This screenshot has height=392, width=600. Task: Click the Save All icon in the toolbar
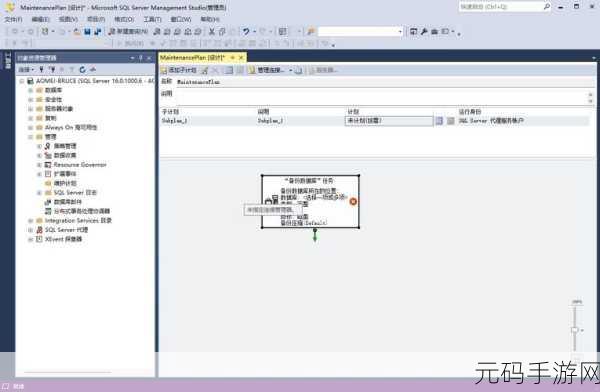coord(98,32)
